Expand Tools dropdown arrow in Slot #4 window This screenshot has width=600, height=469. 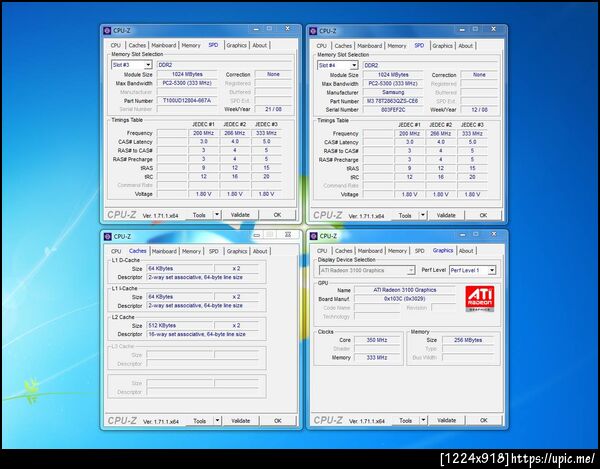pos(422,215)
